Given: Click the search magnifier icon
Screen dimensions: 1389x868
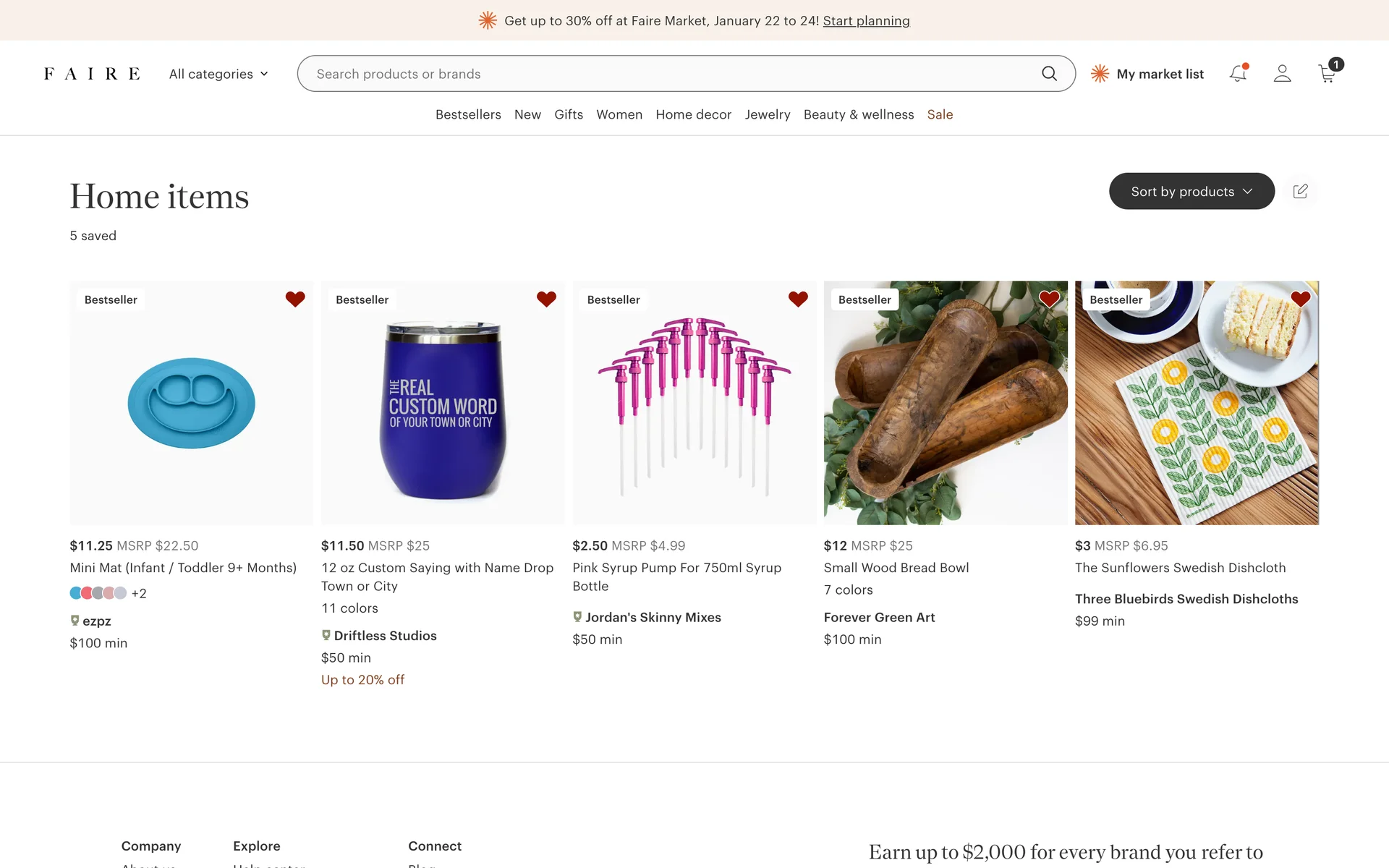Looking at the screenshot, I should 1049,74.
